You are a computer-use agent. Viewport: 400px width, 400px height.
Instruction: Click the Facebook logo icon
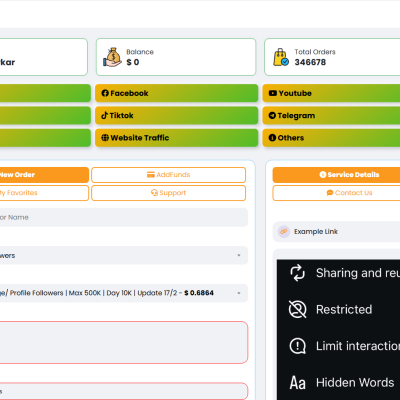[105, 93]
